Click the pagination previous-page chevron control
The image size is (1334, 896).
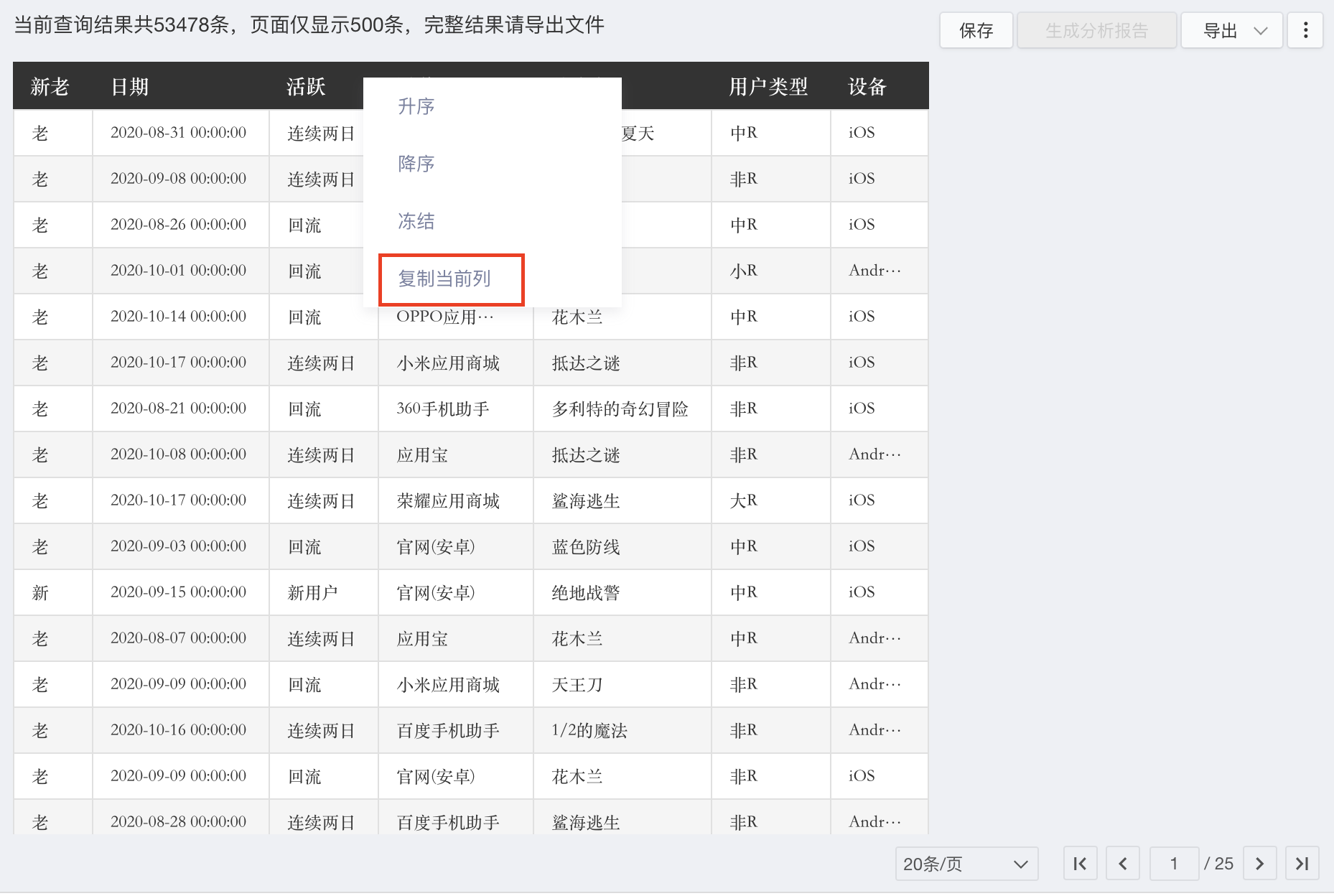[x=1123, y=864]
